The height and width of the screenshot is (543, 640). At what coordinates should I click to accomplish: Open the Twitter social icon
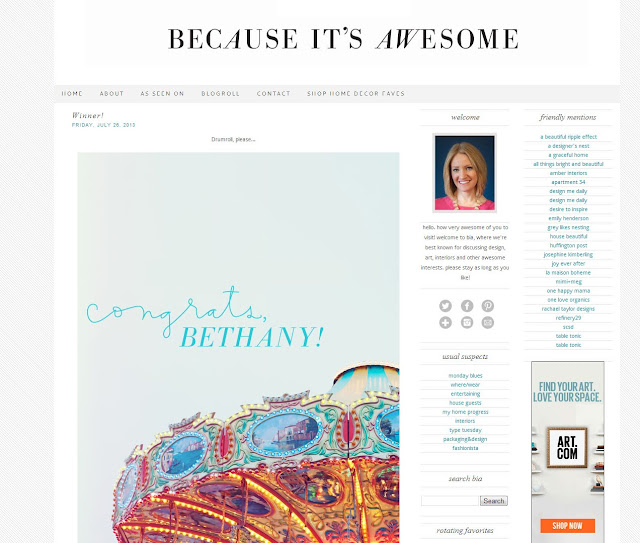pos(445,306)
